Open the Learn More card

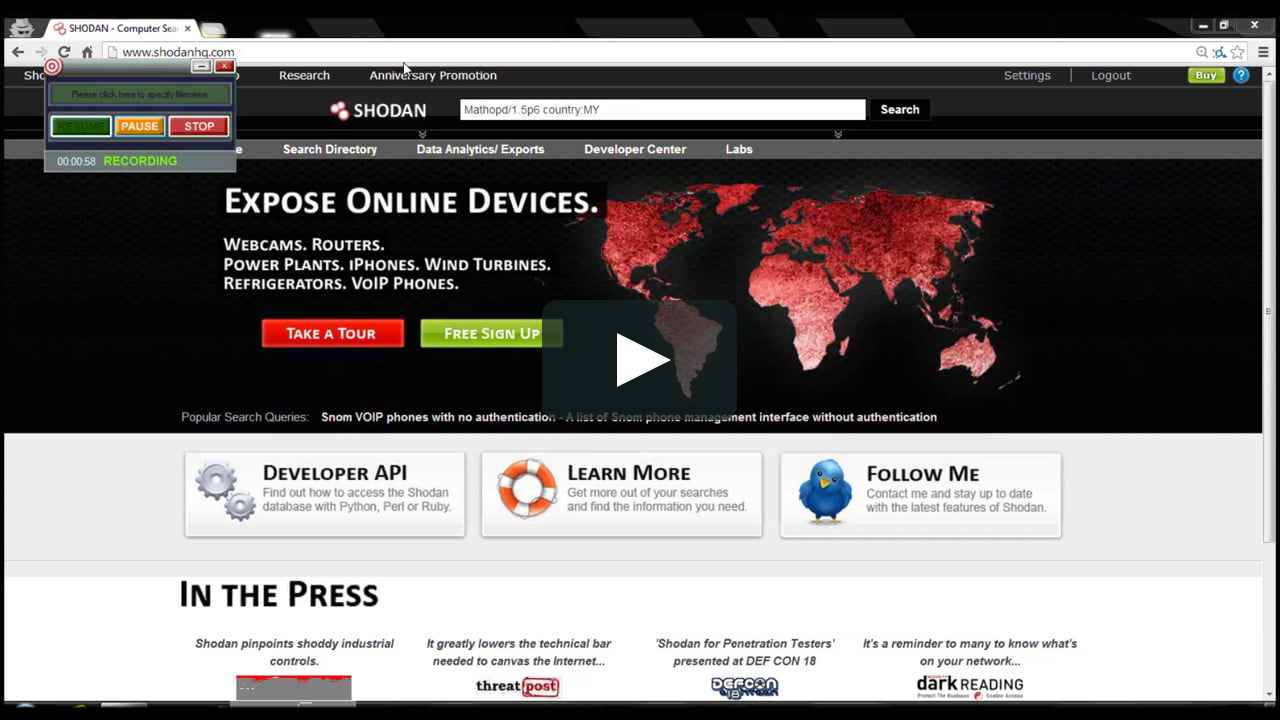point(621,494)
